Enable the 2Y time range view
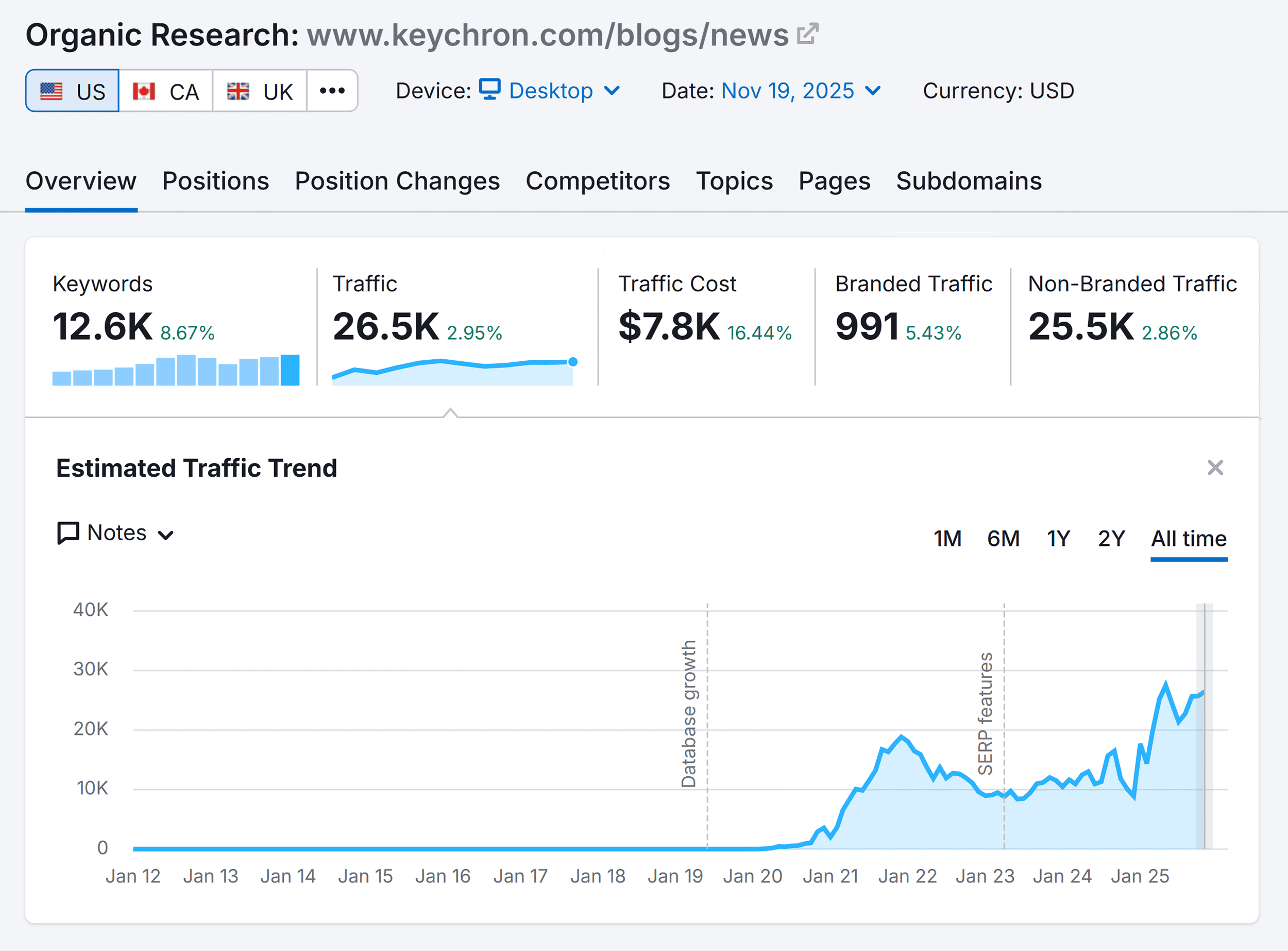 pyautogui.click(x=1110, y=539)
